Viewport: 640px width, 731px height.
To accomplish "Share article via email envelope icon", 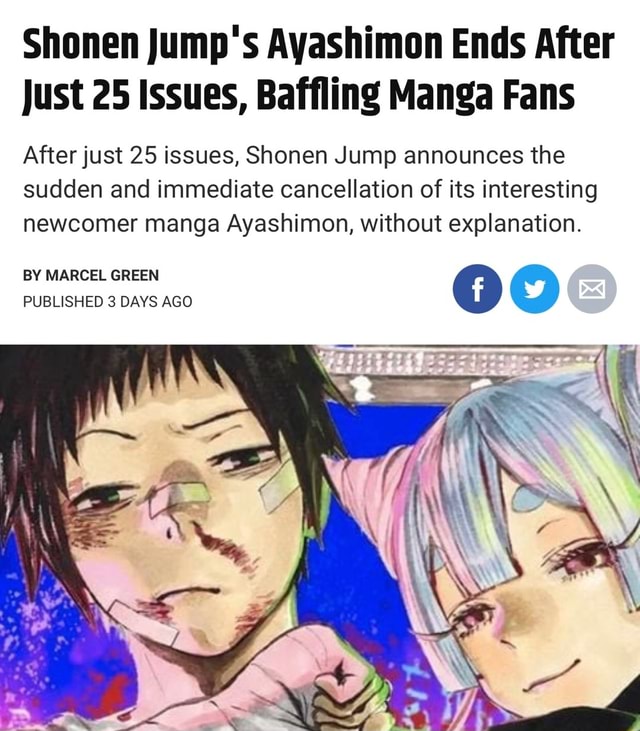I will click(592, 289).
